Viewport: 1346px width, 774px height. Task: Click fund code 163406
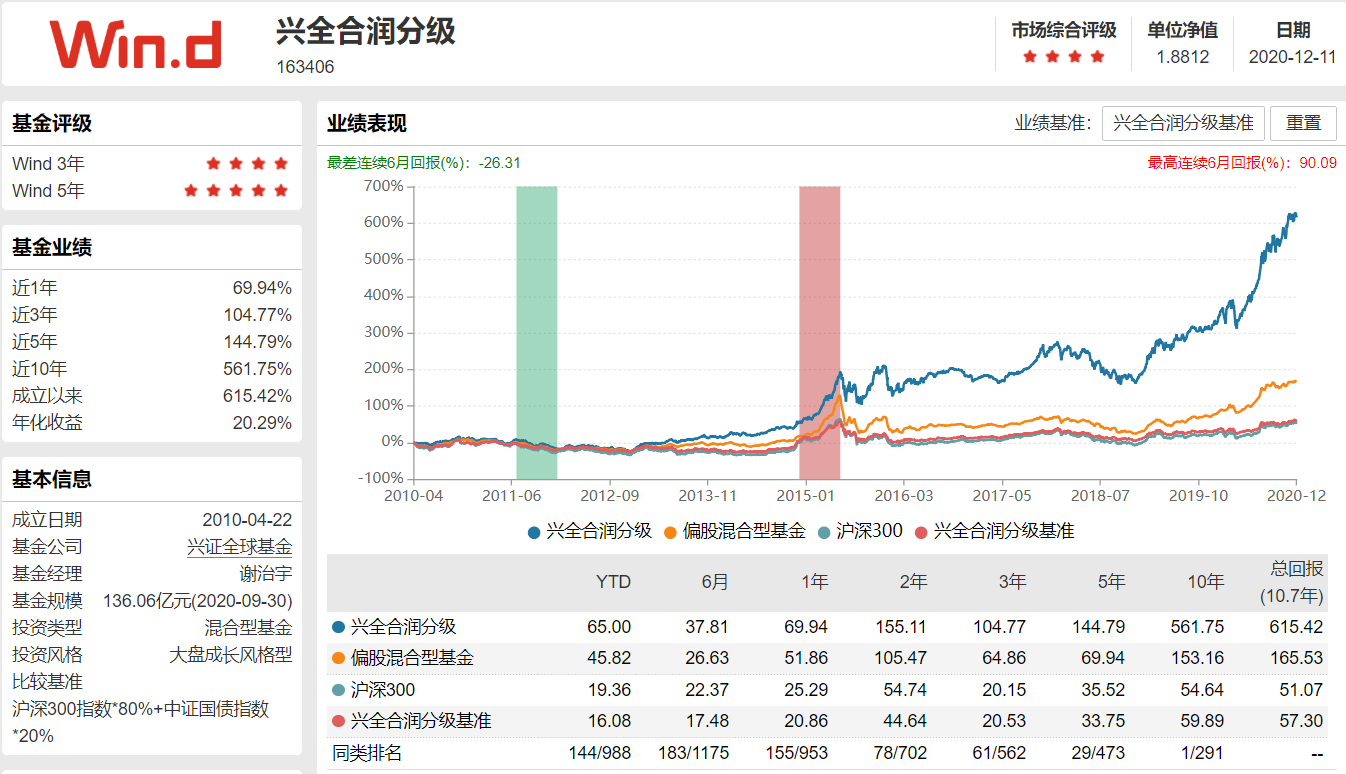[305, 67]
